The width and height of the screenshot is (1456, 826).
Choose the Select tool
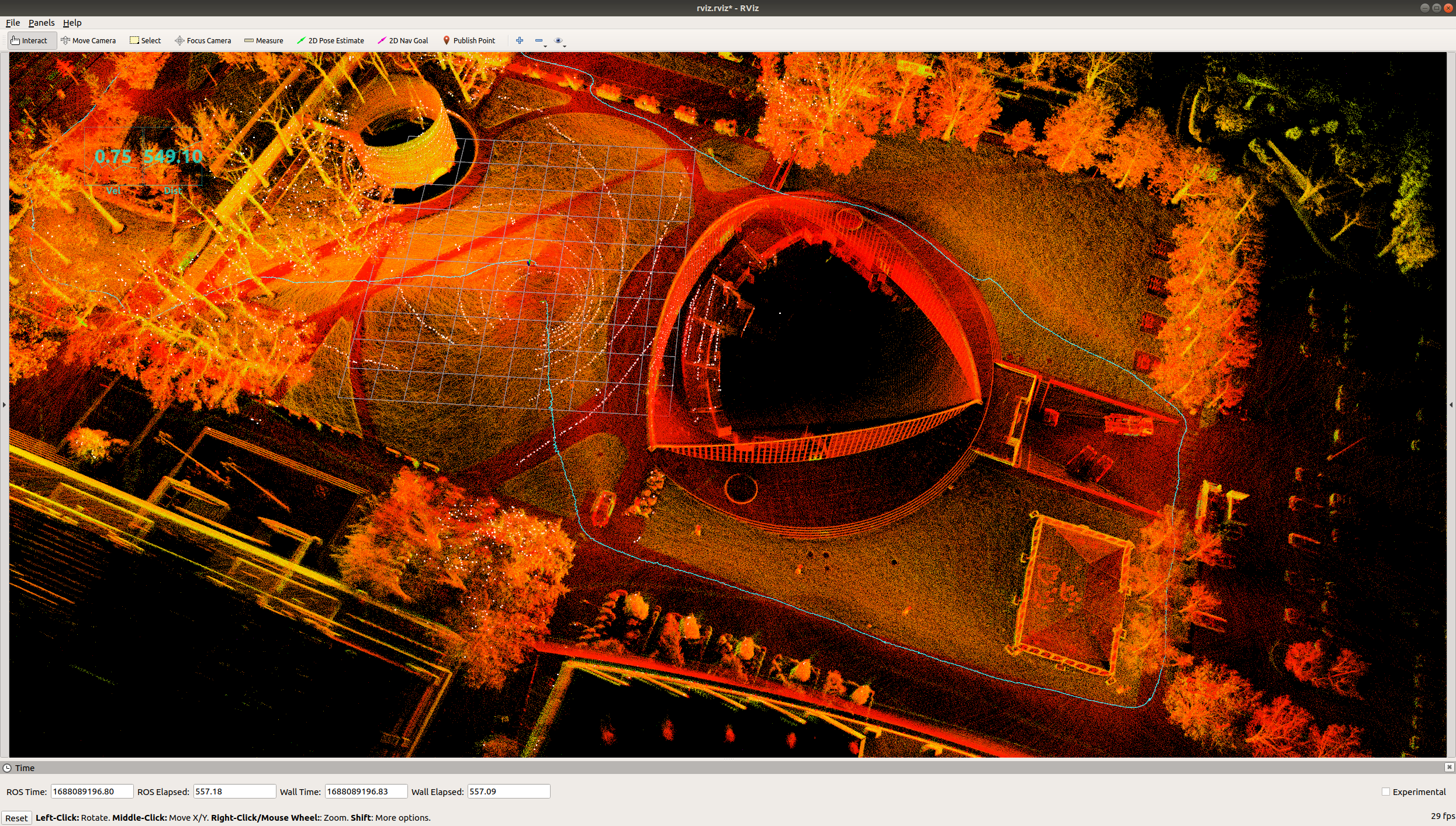coord(145,40)
